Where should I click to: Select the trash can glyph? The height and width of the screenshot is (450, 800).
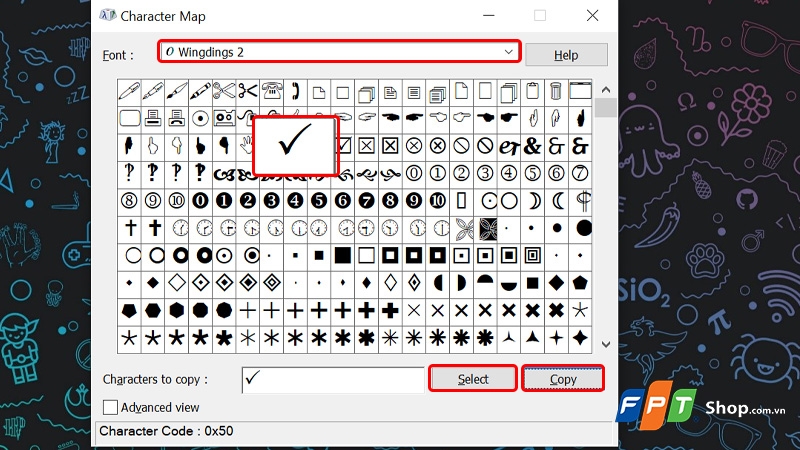pyautogui.click(x=556, y=92)
